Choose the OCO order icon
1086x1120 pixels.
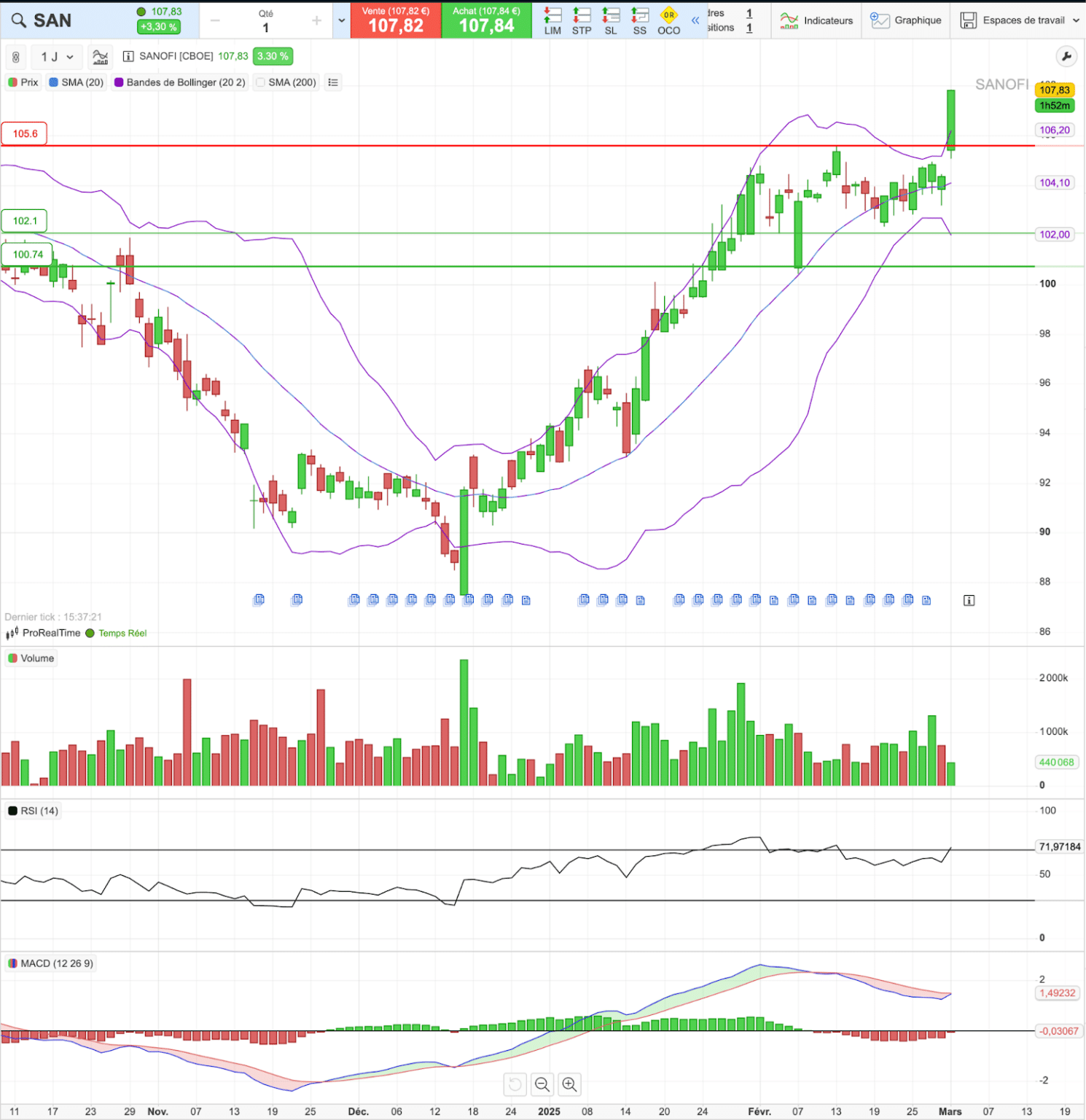[x=668, y=20]
